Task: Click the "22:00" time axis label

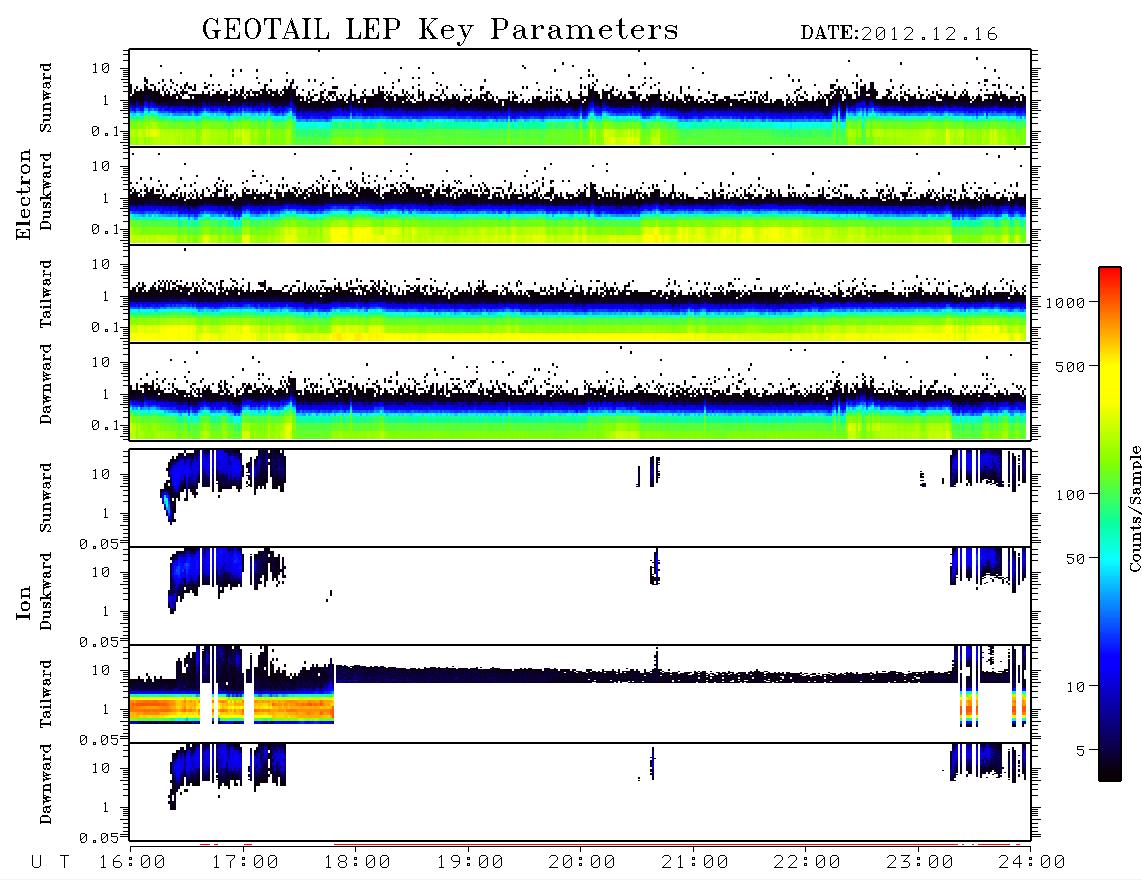Action: 807,863
